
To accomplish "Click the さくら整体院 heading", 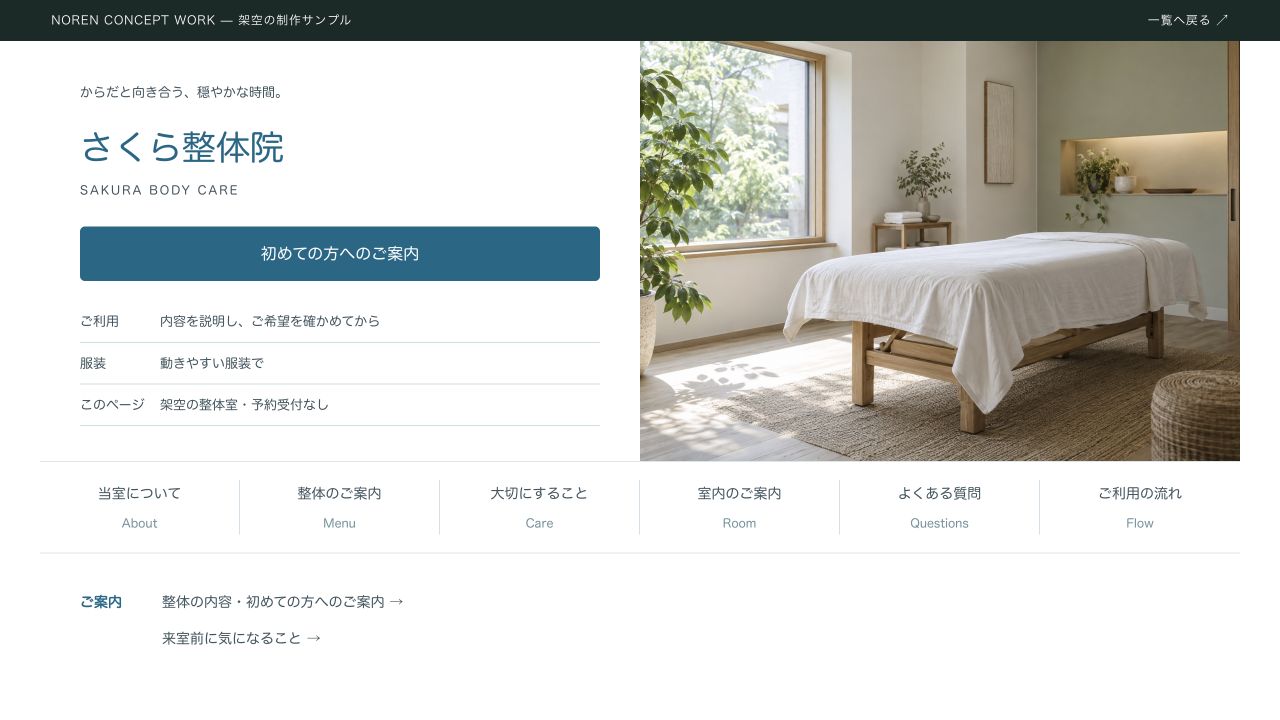I will click(x=182, y=147).
